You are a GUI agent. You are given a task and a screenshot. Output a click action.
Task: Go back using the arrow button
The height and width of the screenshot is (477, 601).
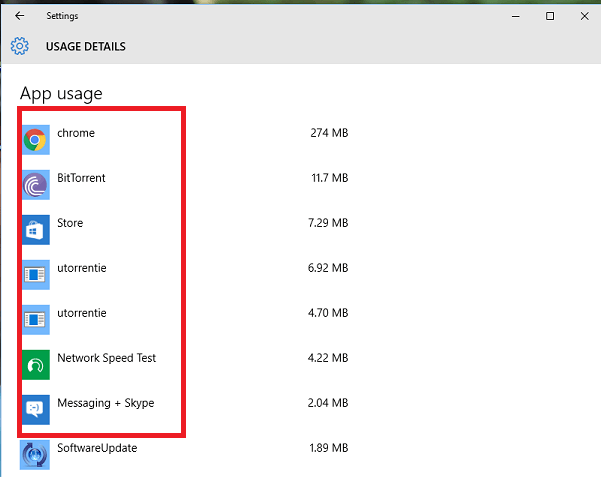[x=20, y=16]
